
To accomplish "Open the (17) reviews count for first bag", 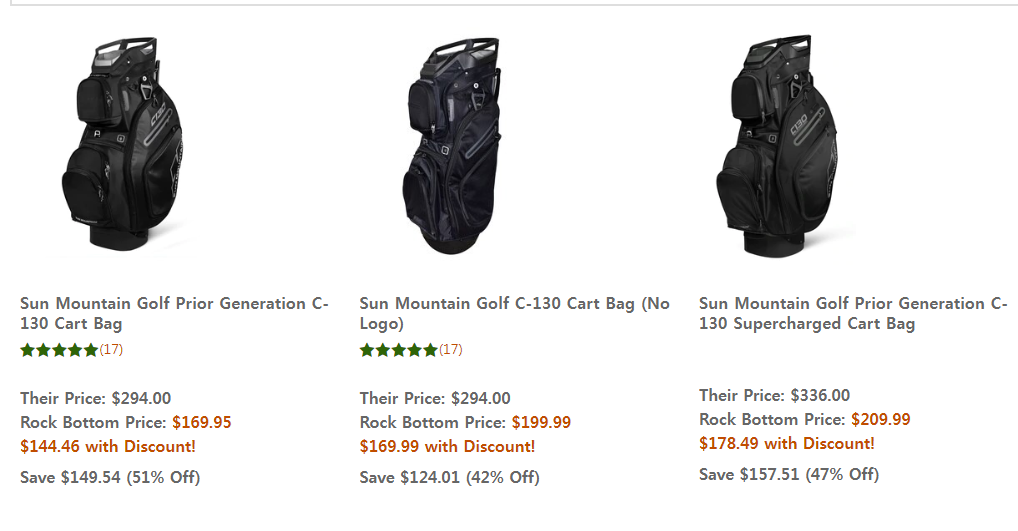I will 111,350.
